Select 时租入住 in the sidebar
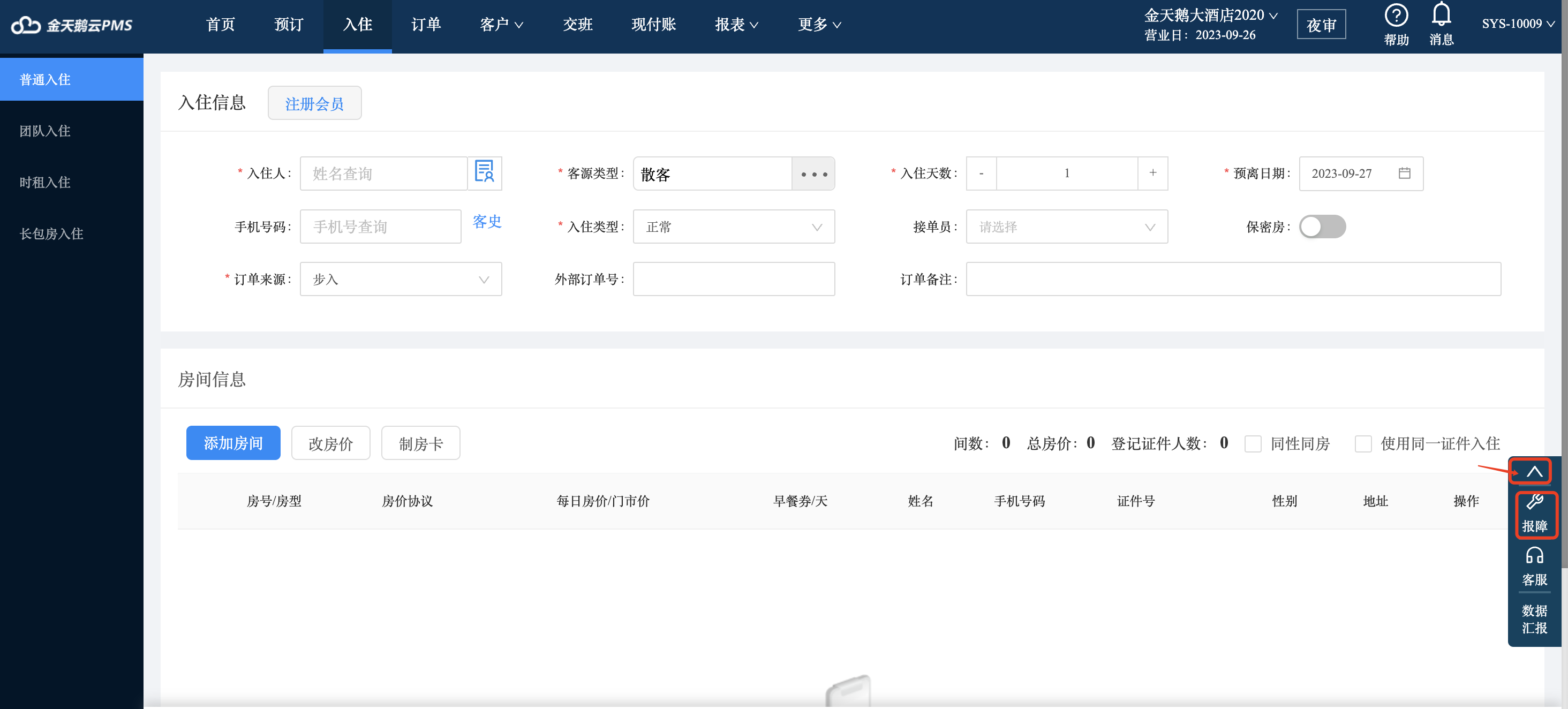This screenshot has width=1568, height=709. [72, 182]
